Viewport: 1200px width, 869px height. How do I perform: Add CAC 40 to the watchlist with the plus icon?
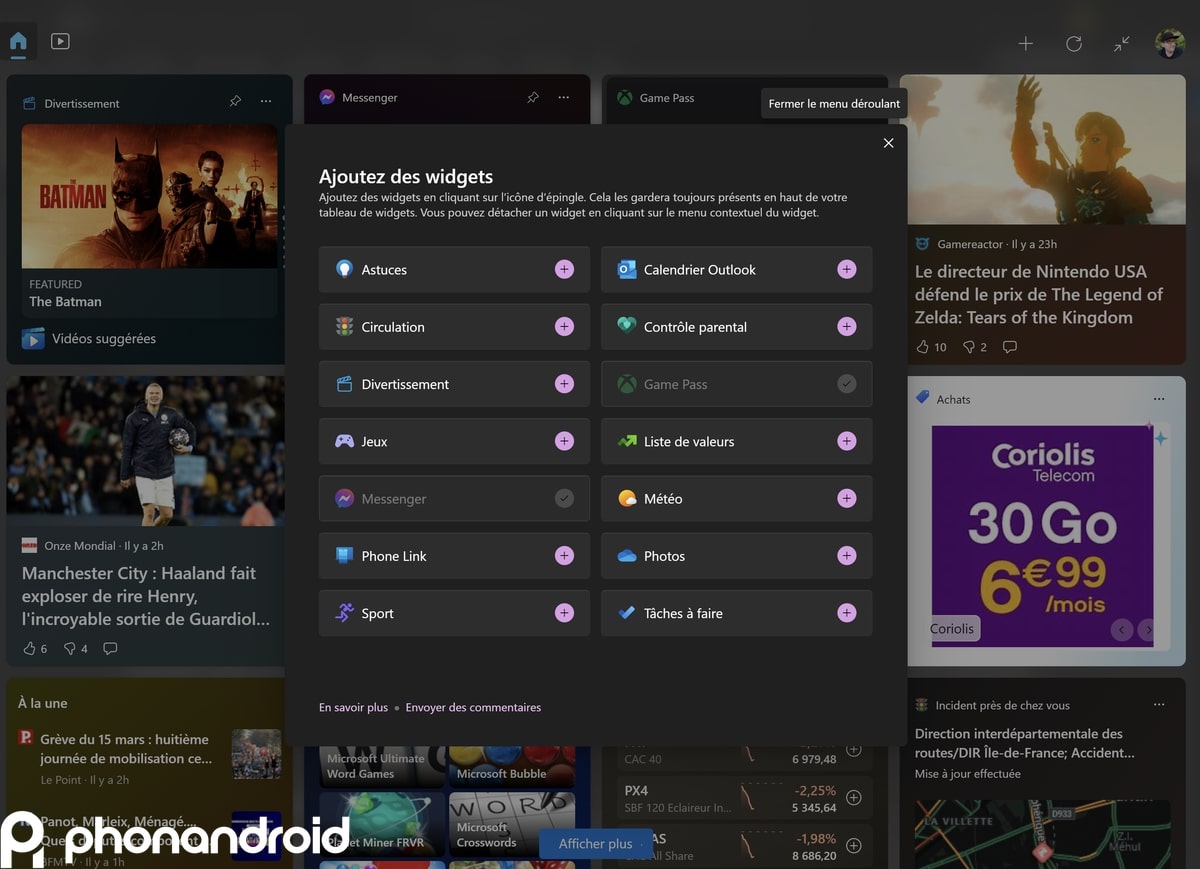point(854,750)
